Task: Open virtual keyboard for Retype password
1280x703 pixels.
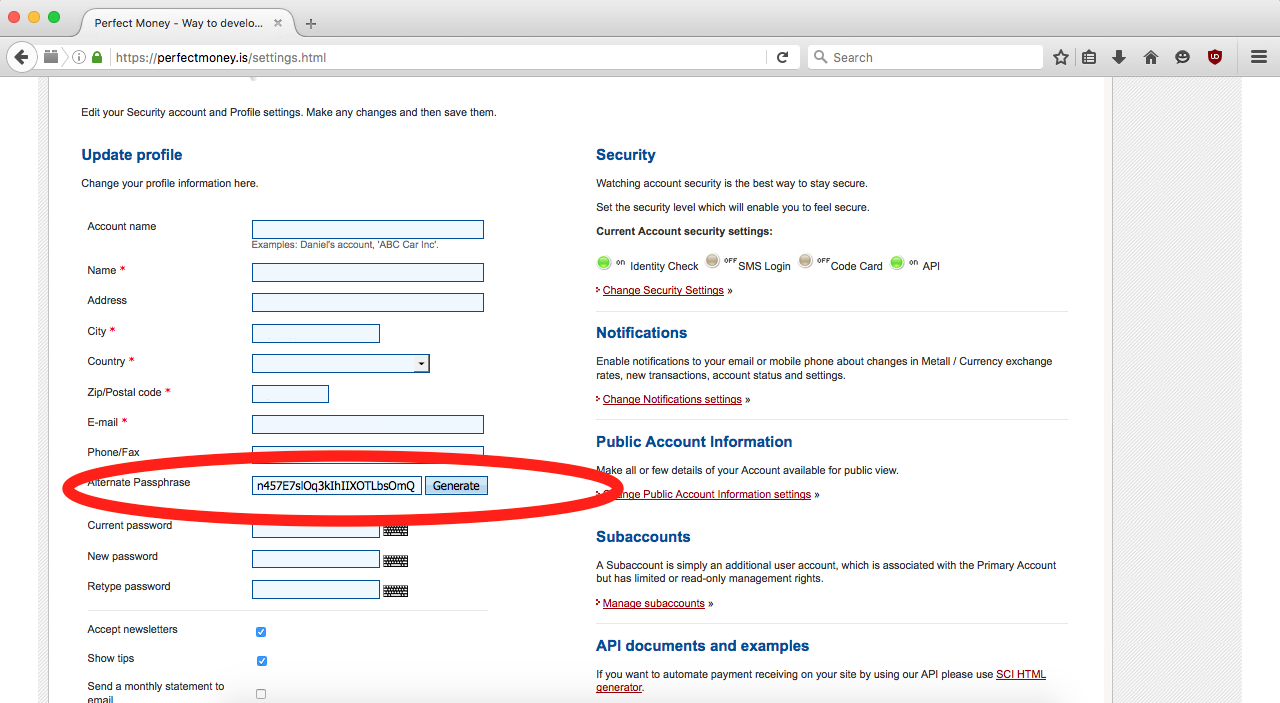Action: [x=395, y=591]
